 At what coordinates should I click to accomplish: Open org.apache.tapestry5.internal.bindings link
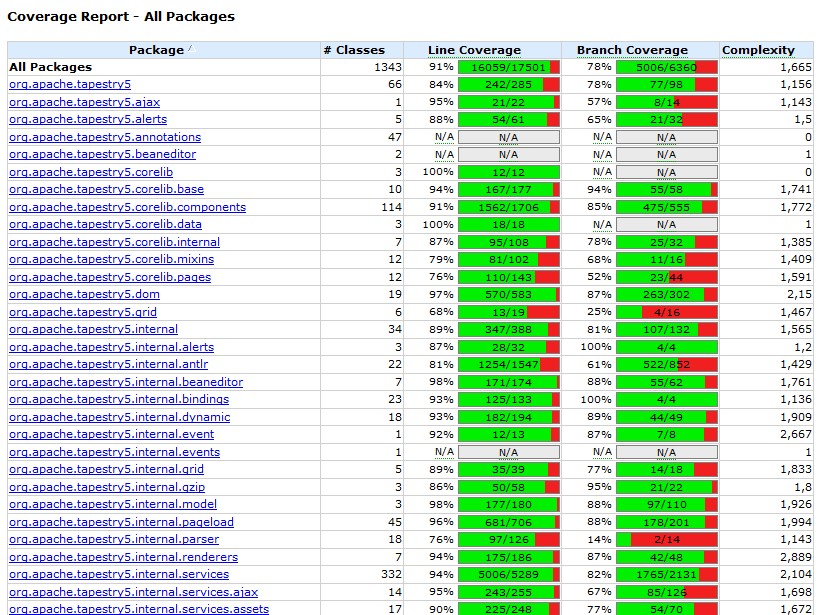click(119, 400)
